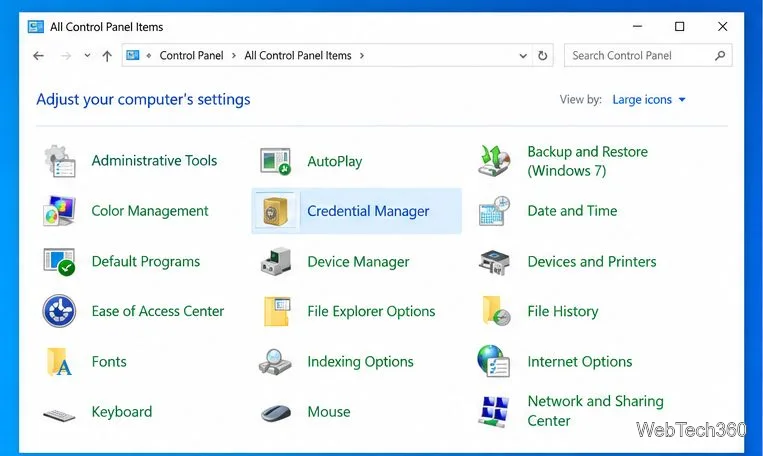Open the Administrative Tools icon

[x=59, y=161]
